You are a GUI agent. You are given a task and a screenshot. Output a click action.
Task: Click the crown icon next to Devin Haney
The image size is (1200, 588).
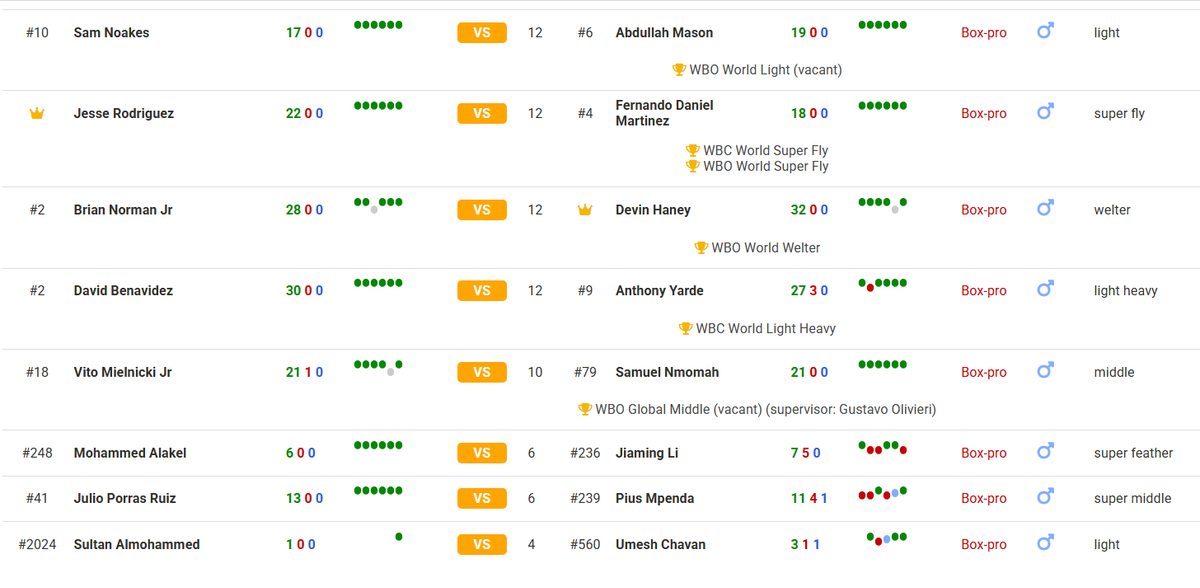tap(585, 210)
